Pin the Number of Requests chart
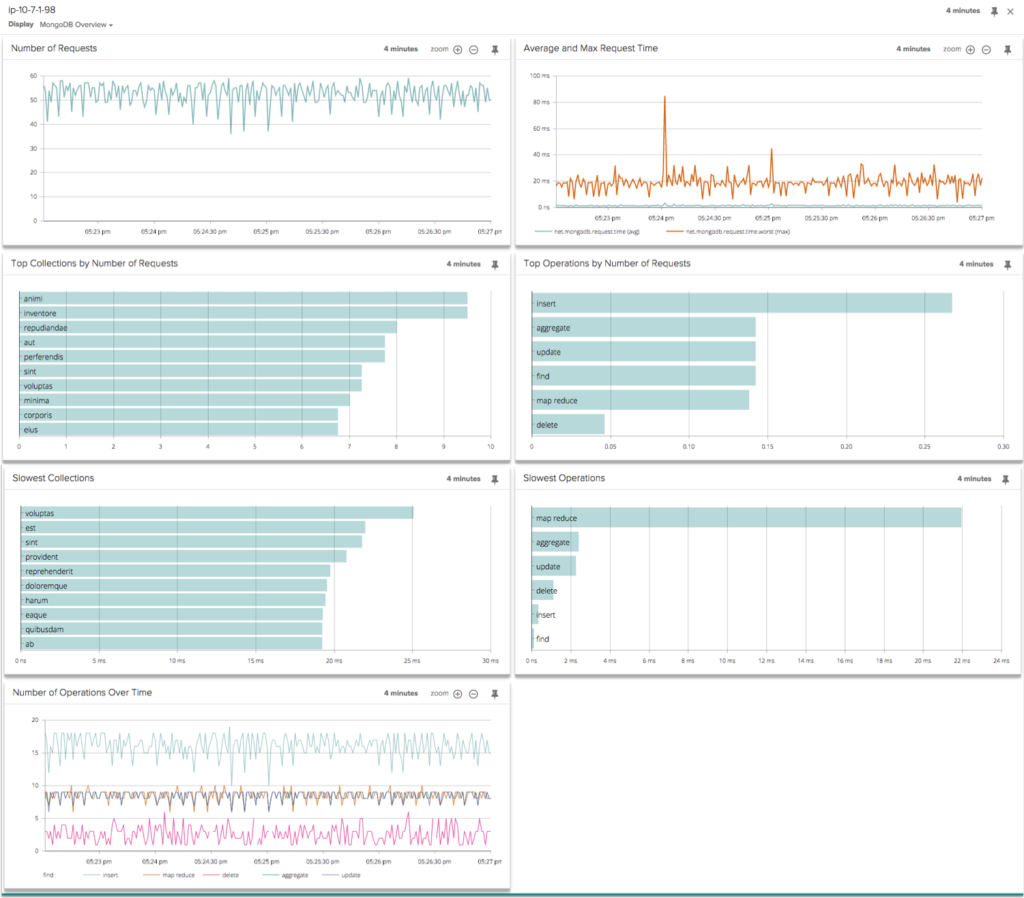Image resolution: width=1024 pixels, height=898 pixels. [493, 48]
